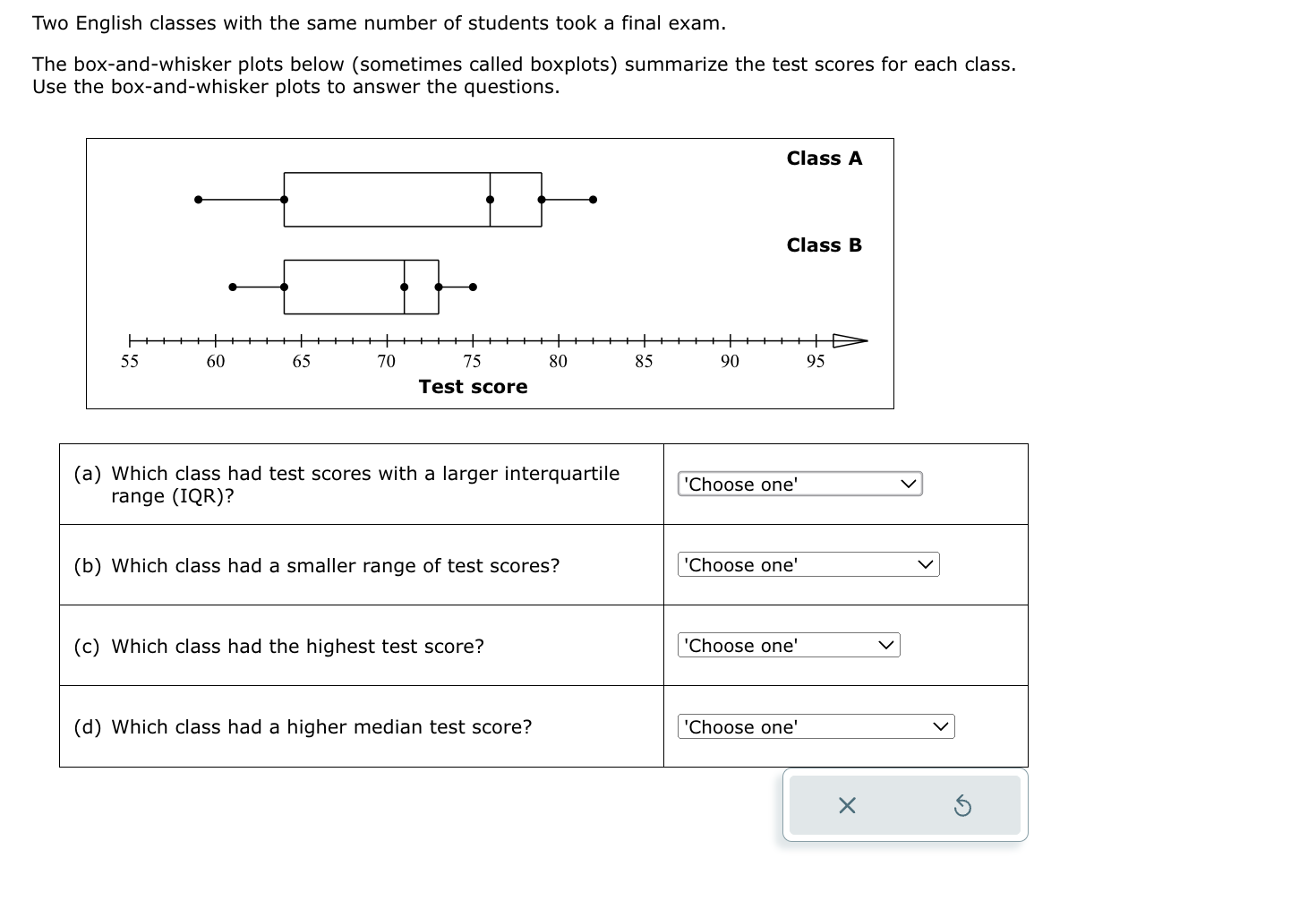Click the undo circular arrow icon
1316x901 pixels.
(964, 805)
